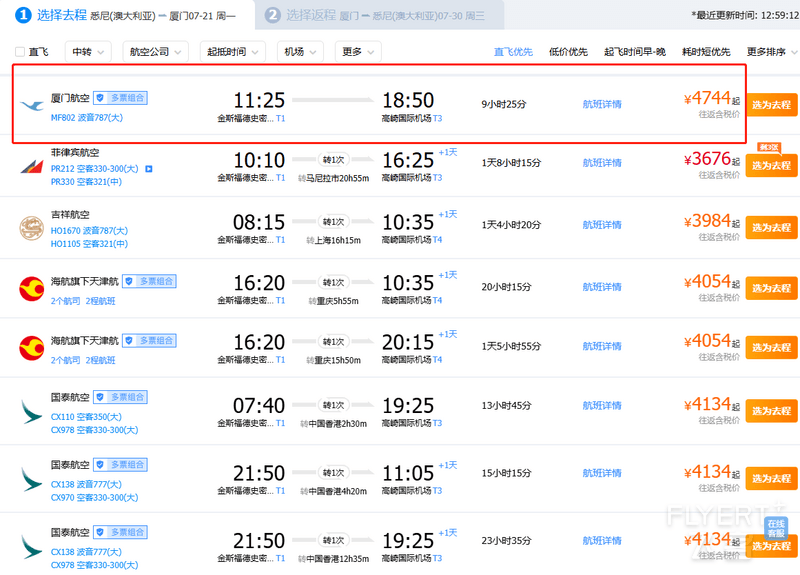The image size is (800, 575).
Task: Click Tianjin Airlines logo on 10:35 arrival row
Action: point(32,289)
